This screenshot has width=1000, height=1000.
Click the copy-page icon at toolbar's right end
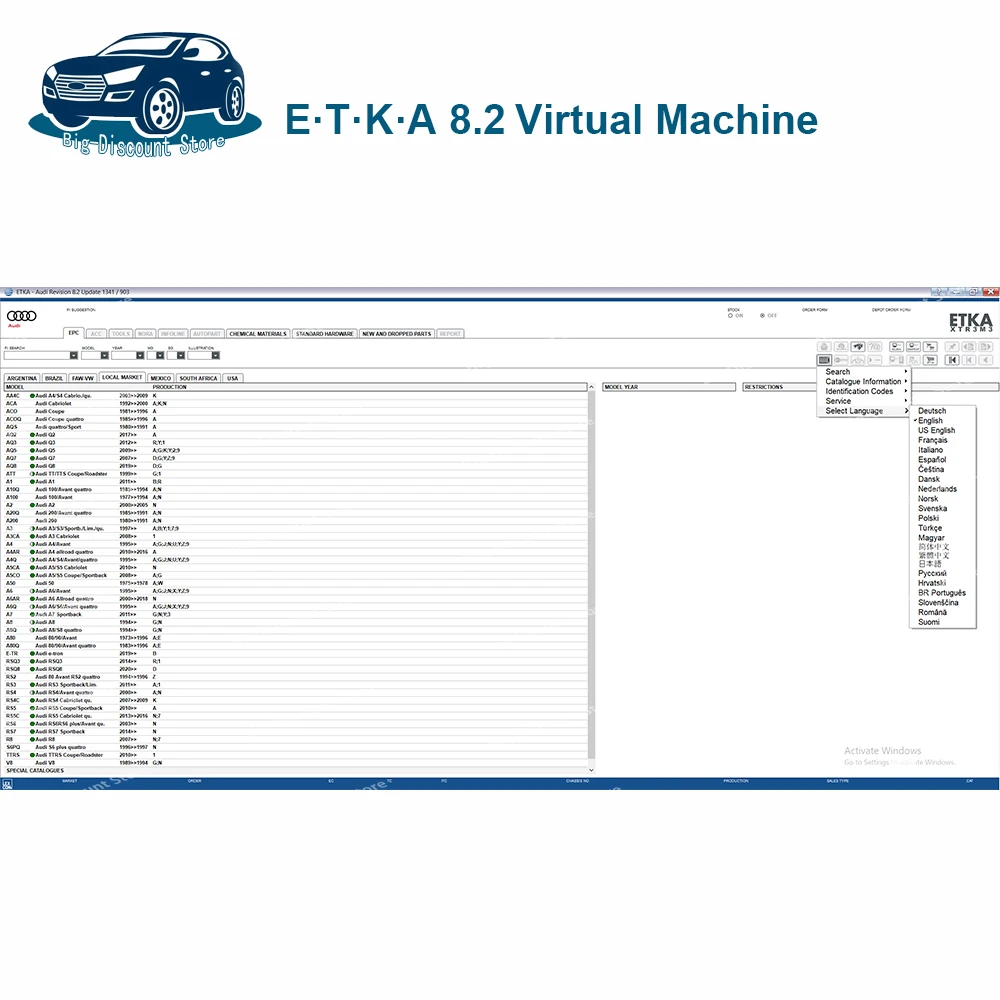pos(986,346)
